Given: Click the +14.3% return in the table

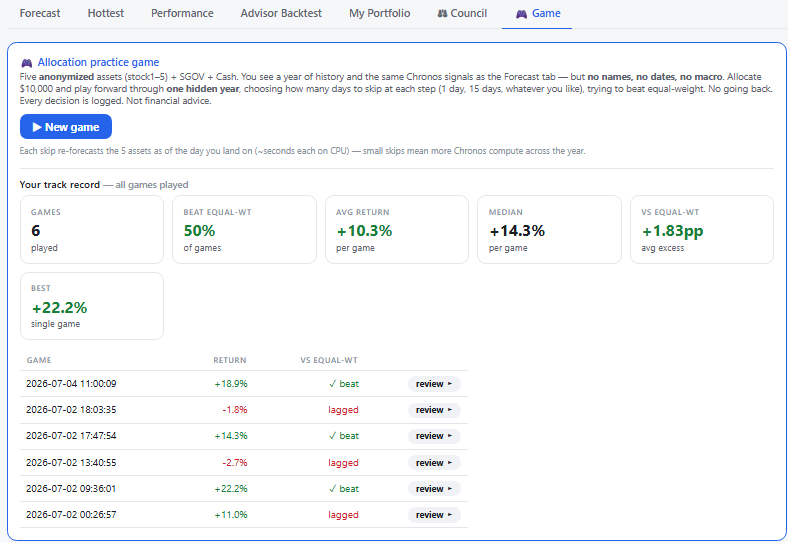Looking at the screenshot, I should 231,436.
